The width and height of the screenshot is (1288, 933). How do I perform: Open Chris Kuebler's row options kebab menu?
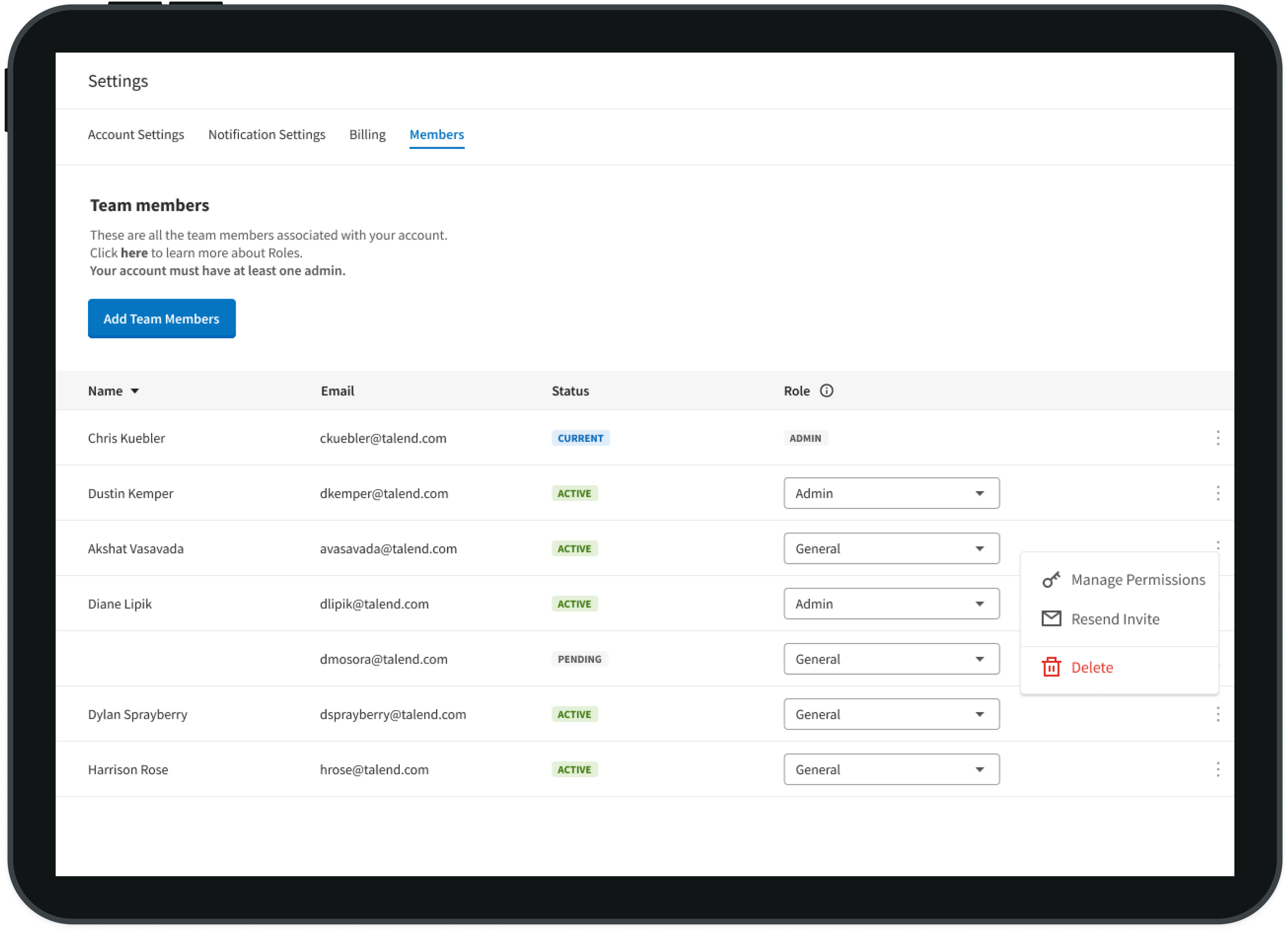coord(1218,438)
